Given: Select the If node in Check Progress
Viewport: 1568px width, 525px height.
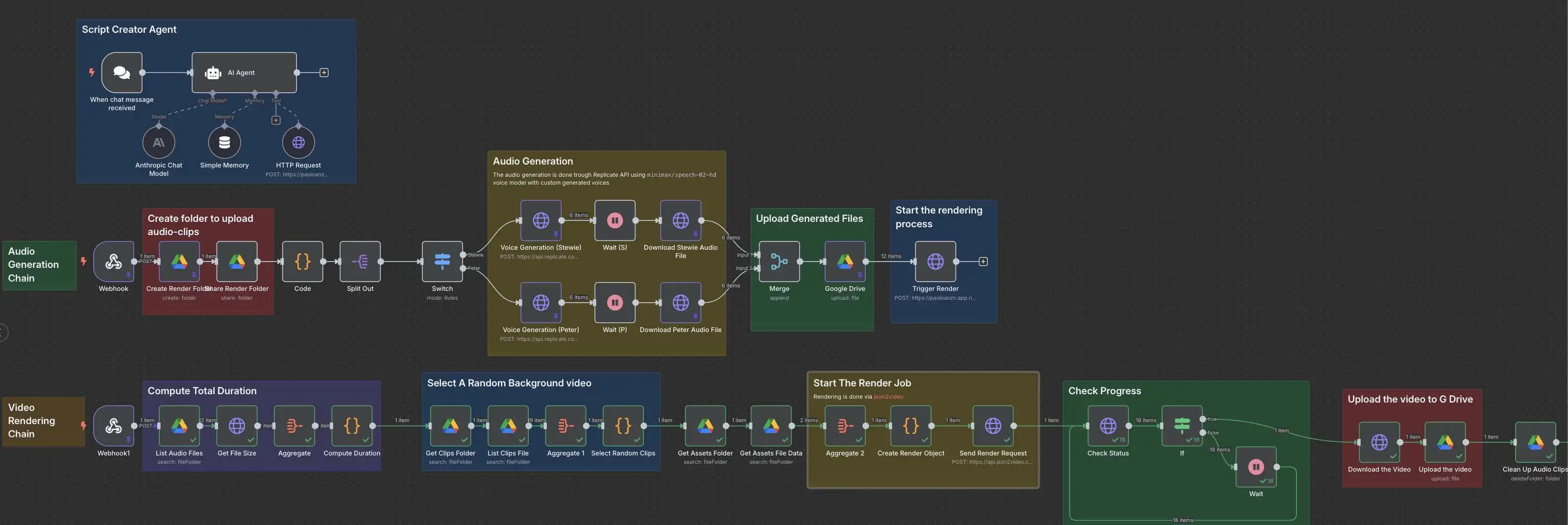Looking at the screenshot, I should (1181, 425).
